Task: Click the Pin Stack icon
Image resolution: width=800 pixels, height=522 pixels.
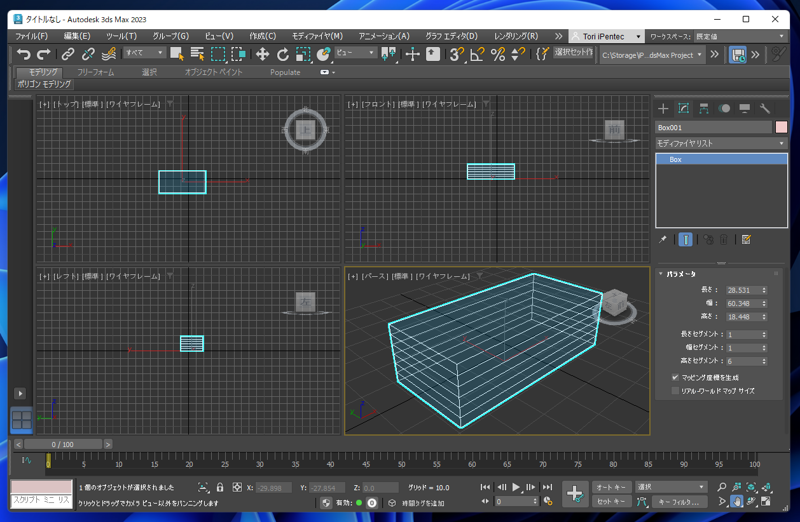Action: [x=663, y=239]
